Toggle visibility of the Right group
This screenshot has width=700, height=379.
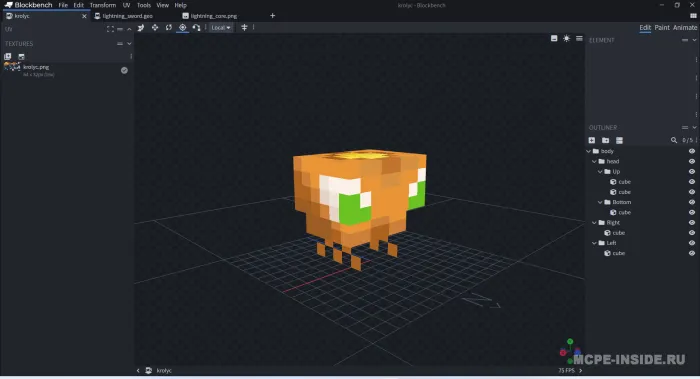692,223
